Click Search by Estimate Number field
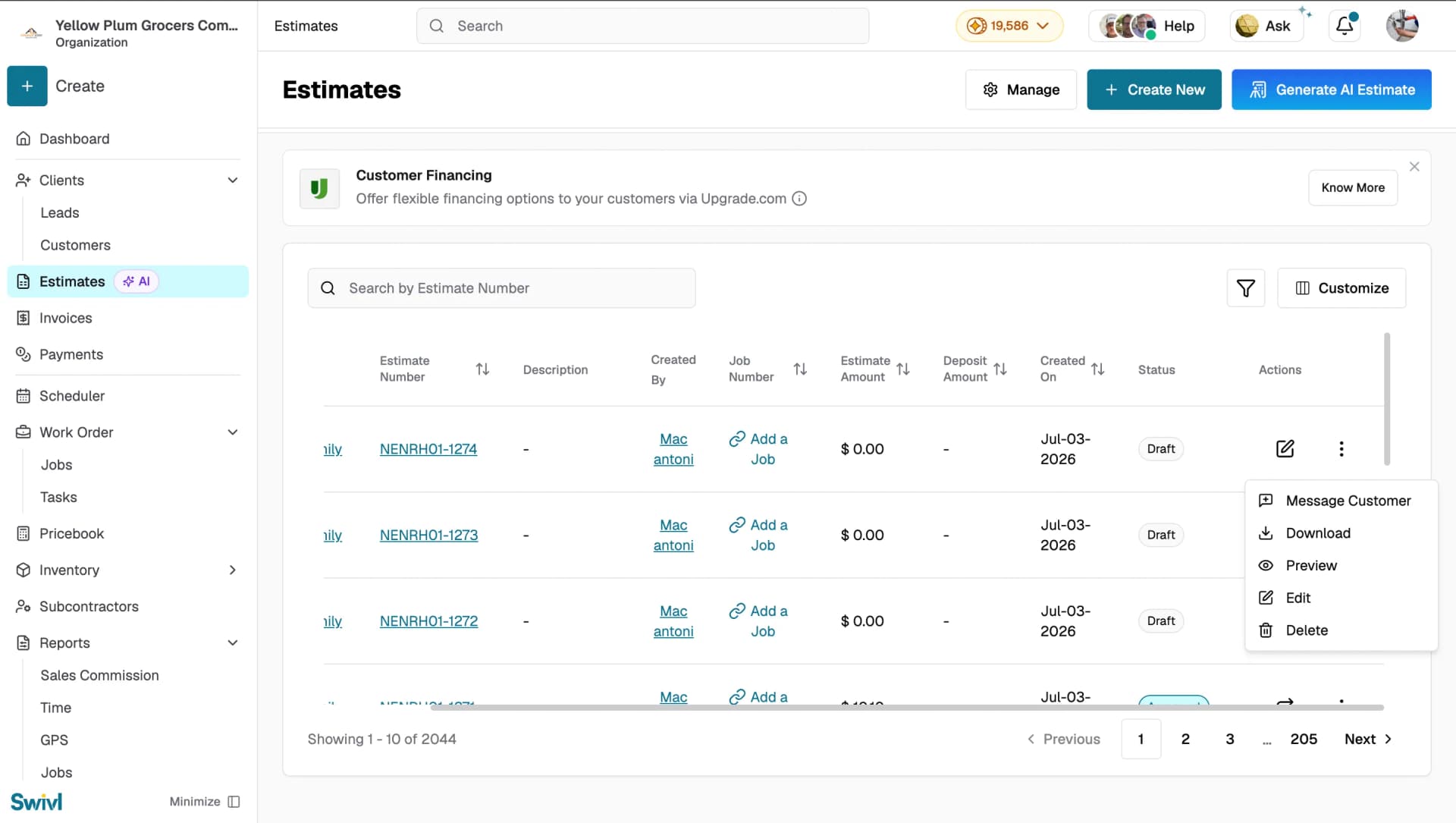 click(501, 288)
